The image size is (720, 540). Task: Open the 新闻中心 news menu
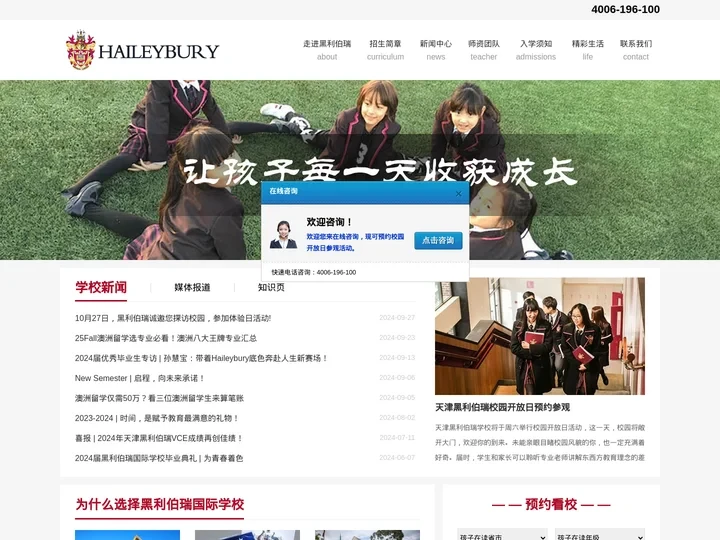pos(436,50)
